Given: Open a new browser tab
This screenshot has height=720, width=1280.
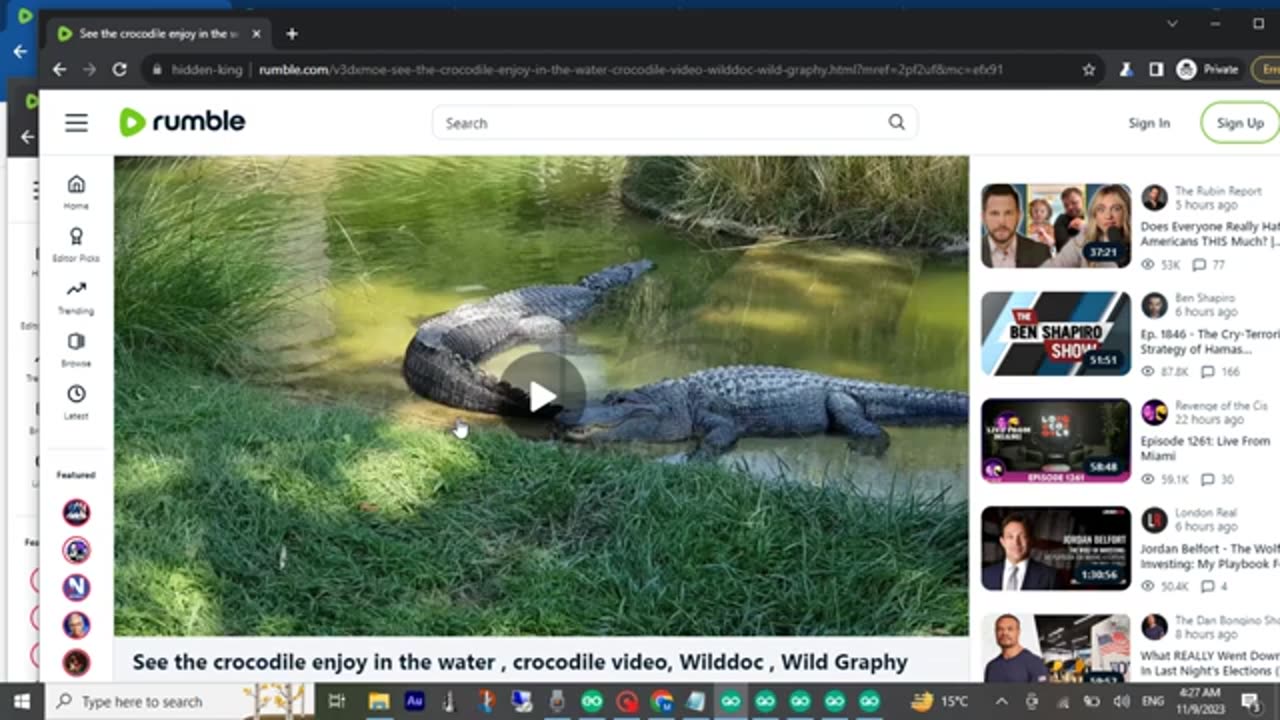Looking at the screenshot, I should click(292, 33).
